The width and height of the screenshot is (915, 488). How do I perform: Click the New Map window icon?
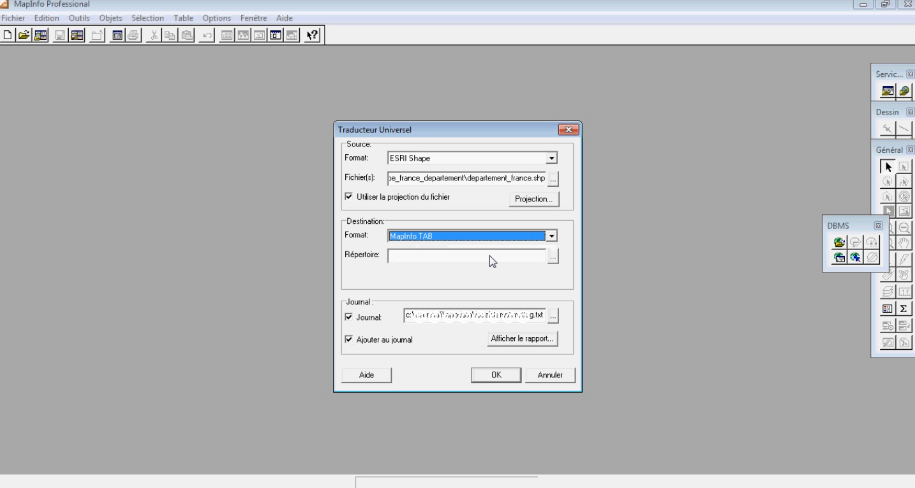point(243,36)
